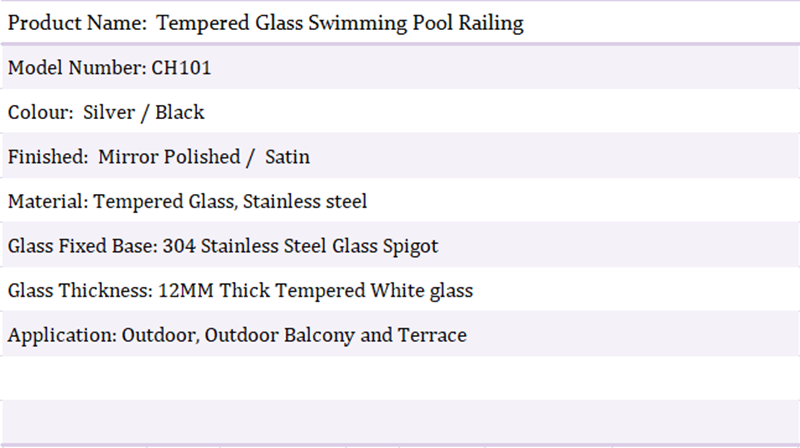Click the Product Name row text
Image resolution: width=800 pixels, height=448 pixels.
coord(266,23)
